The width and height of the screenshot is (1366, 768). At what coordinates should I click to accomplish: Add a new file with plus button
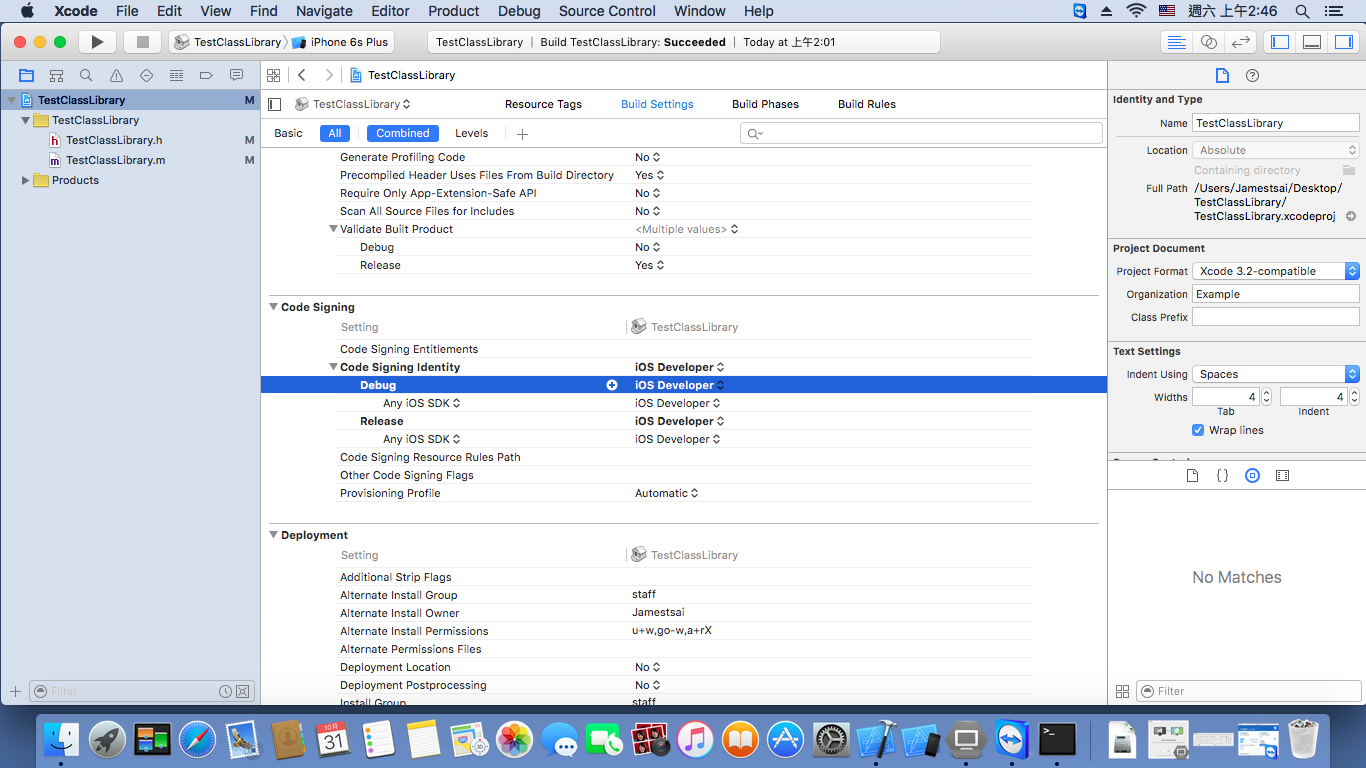coord(15,691)
